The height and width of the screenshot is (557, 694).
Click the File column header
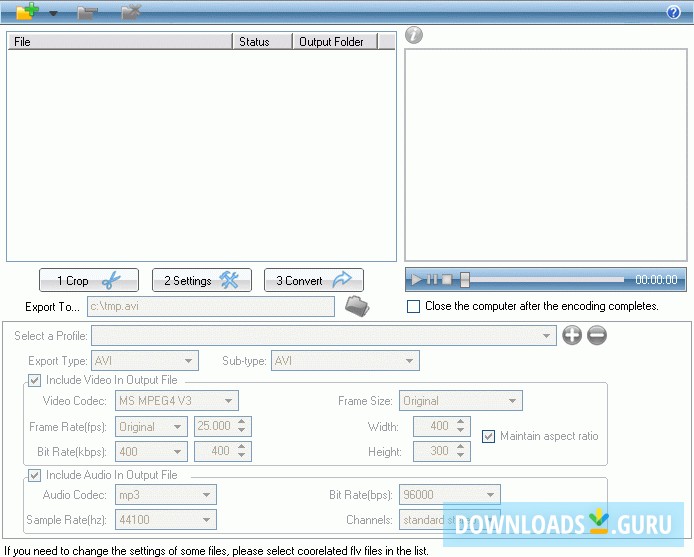coord(120,42)
